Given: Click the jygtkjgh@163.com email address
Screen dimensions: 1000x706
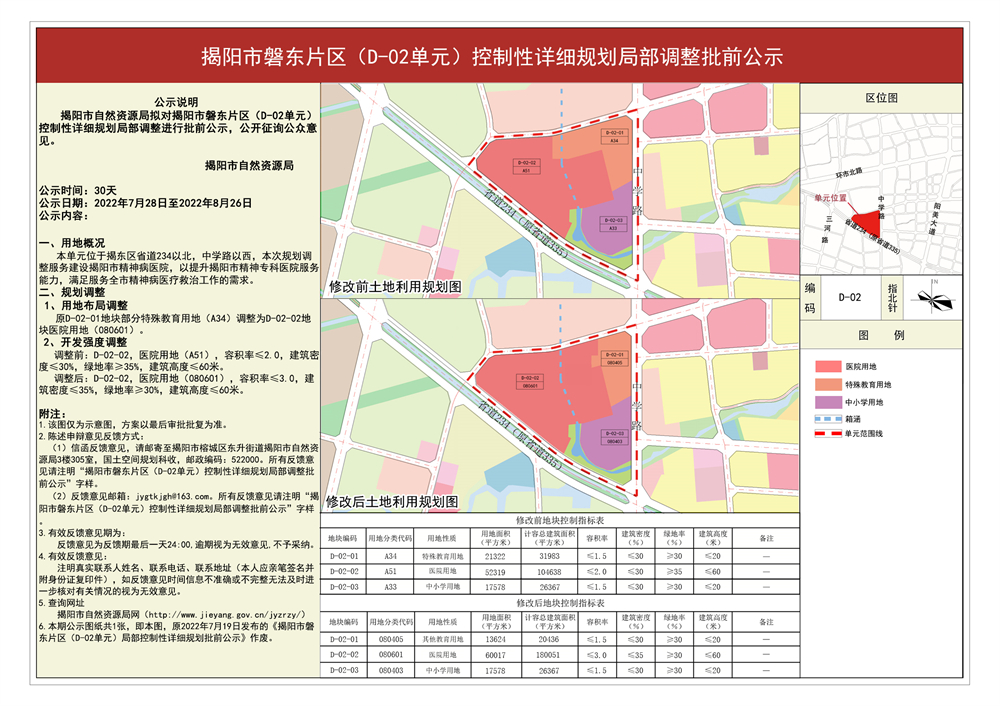Looking at the screenshot, I should click(x=173, y=496).
